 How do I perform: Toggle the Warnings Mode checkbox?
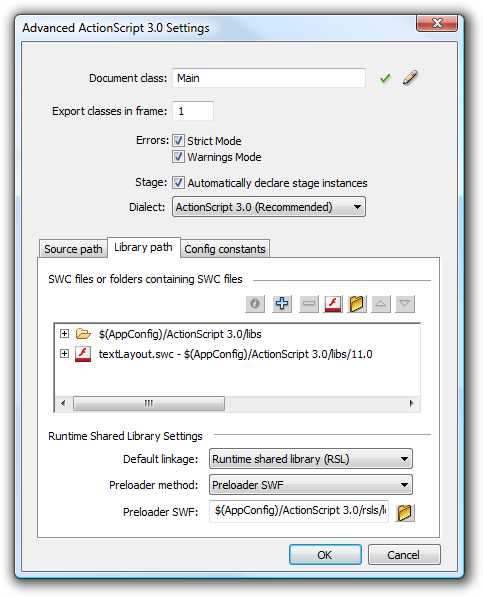coord(178,156)
